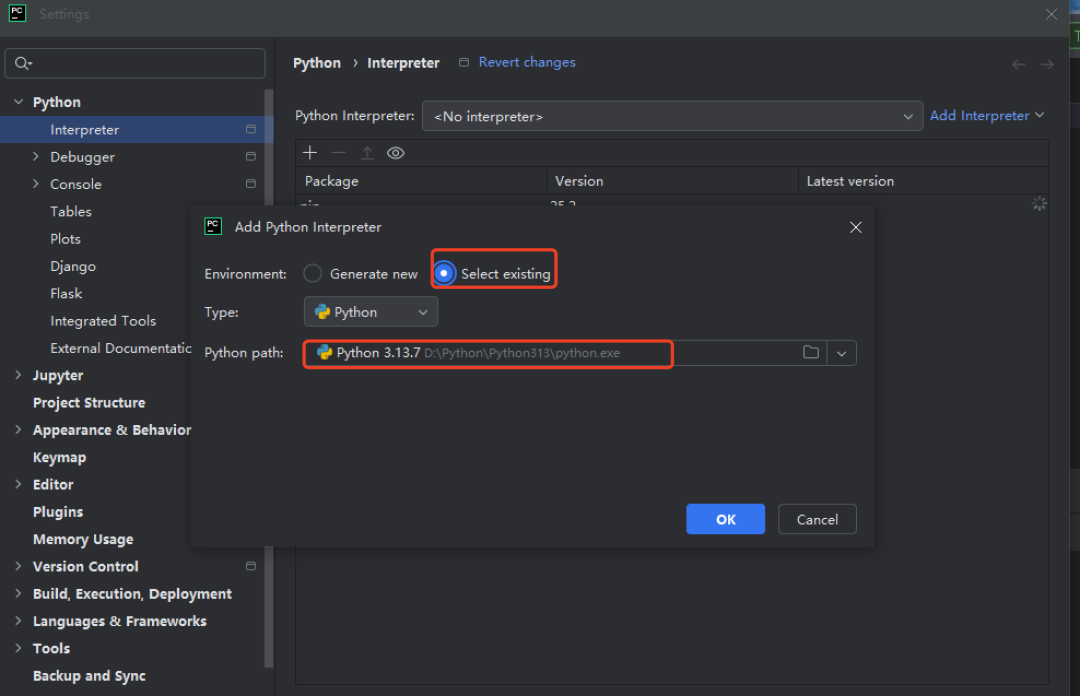
Task: Expand the Console tree node
Action: pyautogui.click(x=36, y=183)
